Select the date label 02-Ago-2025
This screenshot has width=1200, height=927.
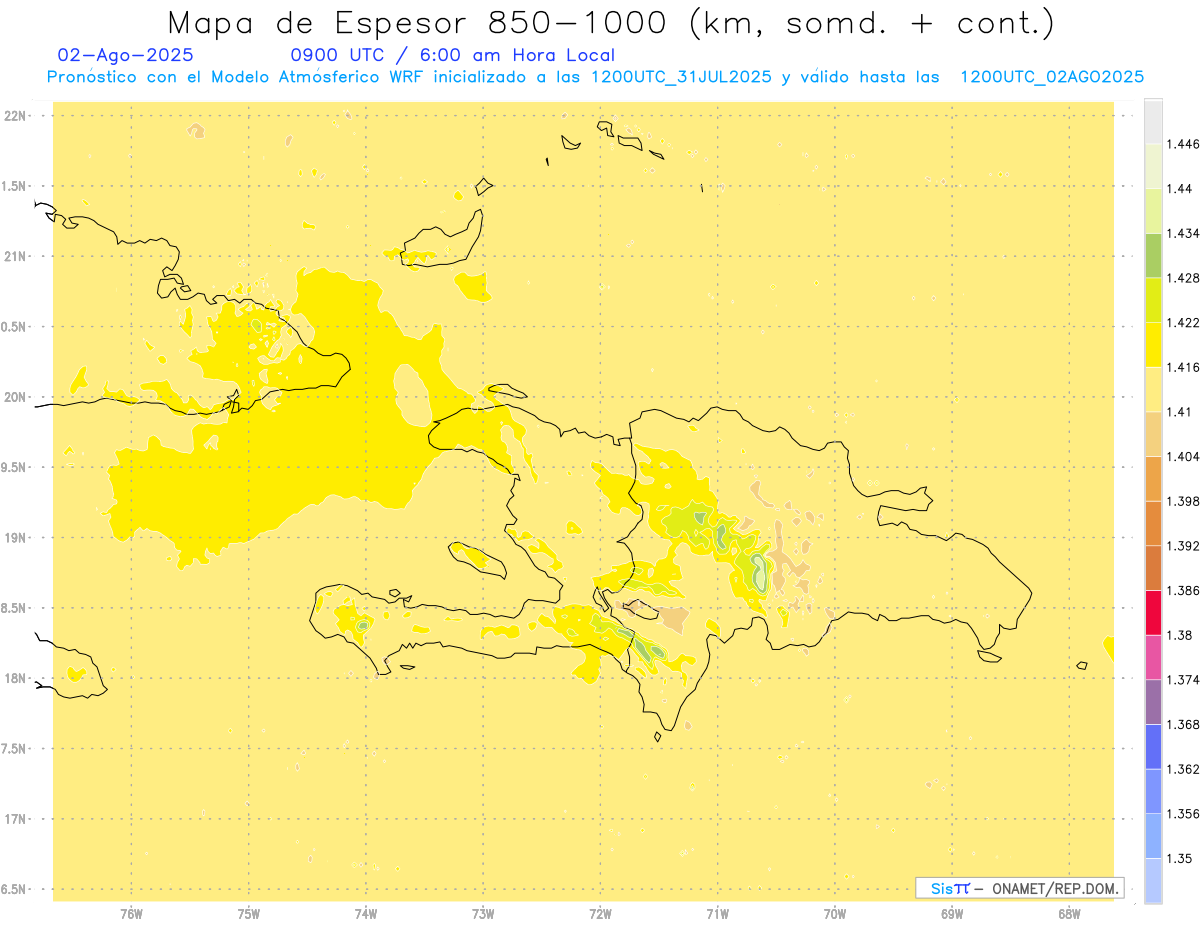126,56
